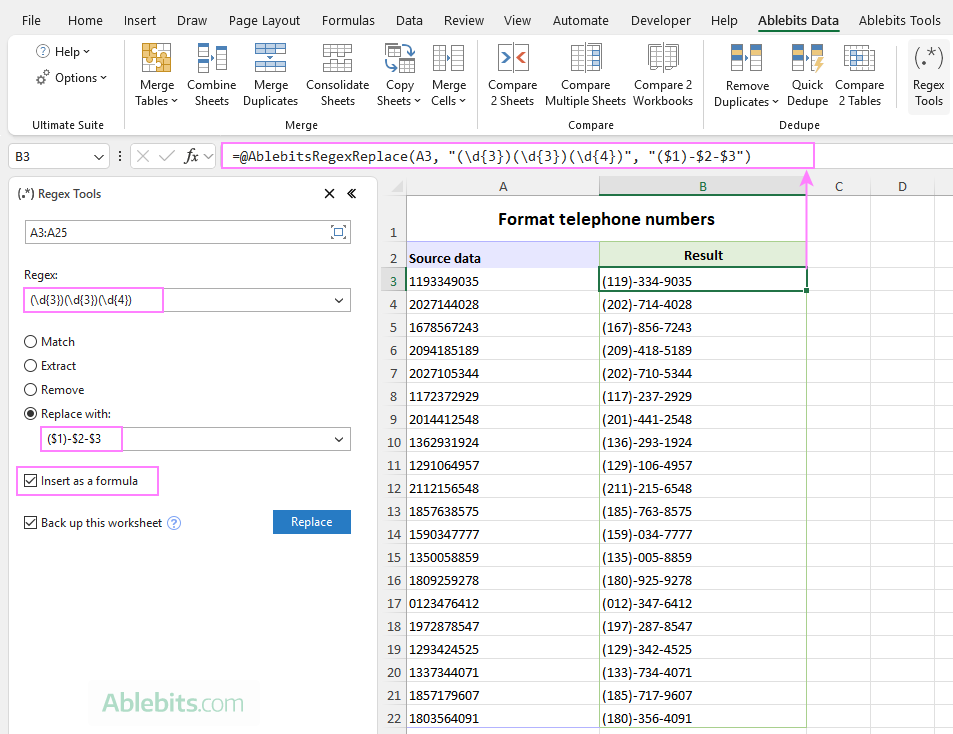Open the Merge Tables tool
Screen dimensions: 953x734
pyautogui.click(x=156, y=75)
